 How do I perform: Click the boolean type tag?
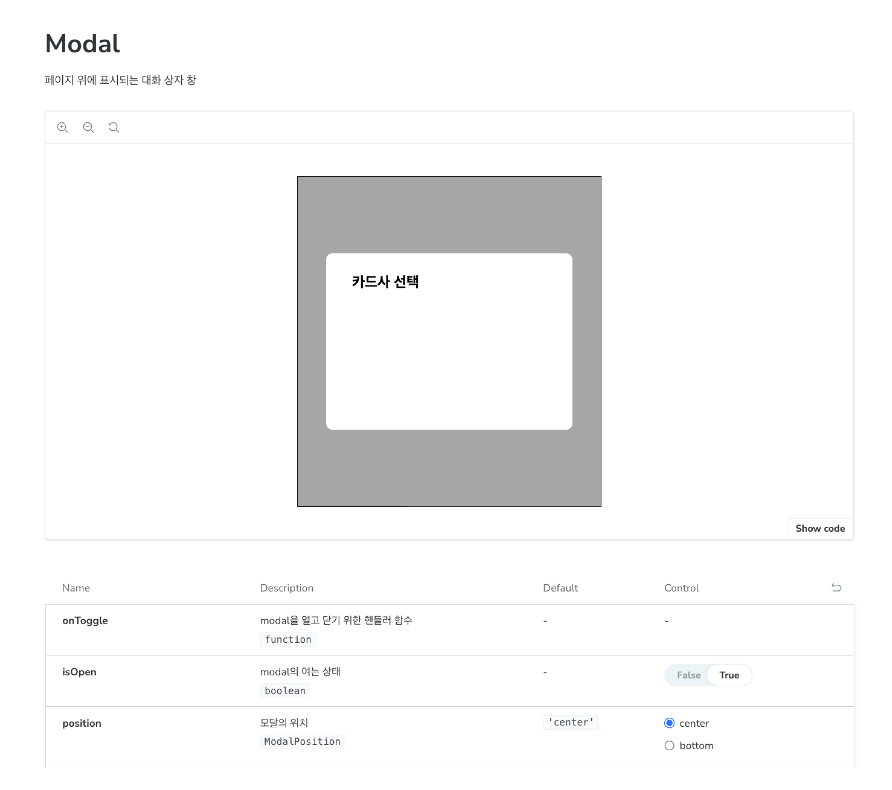[x=285, y=690]
